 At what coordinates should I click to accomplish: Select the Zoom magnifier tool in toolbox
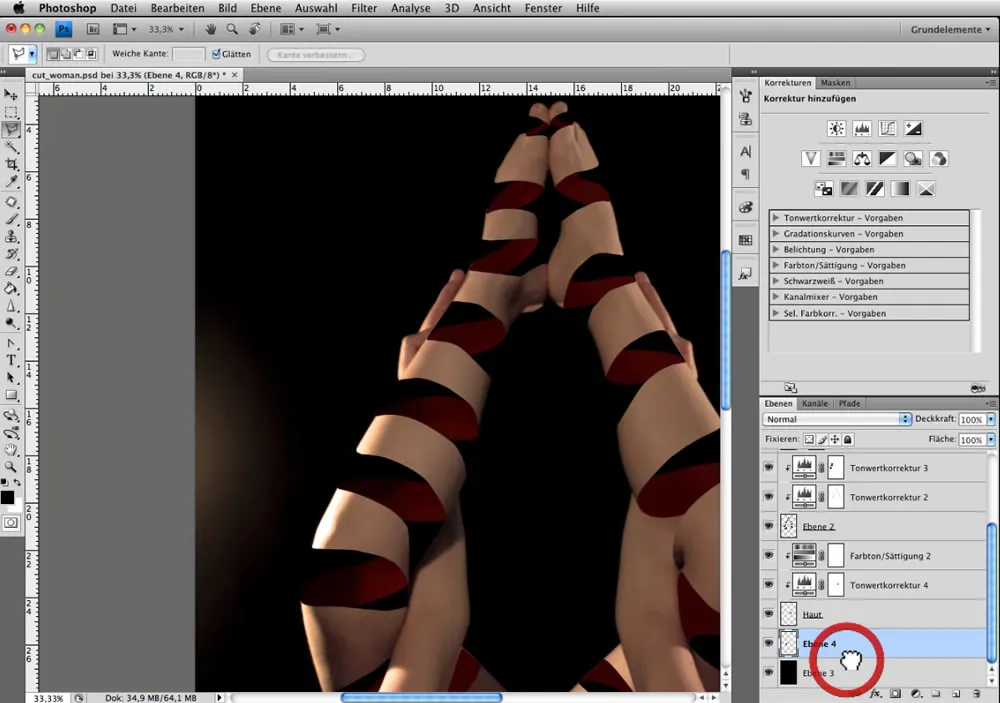click(12, 467)
